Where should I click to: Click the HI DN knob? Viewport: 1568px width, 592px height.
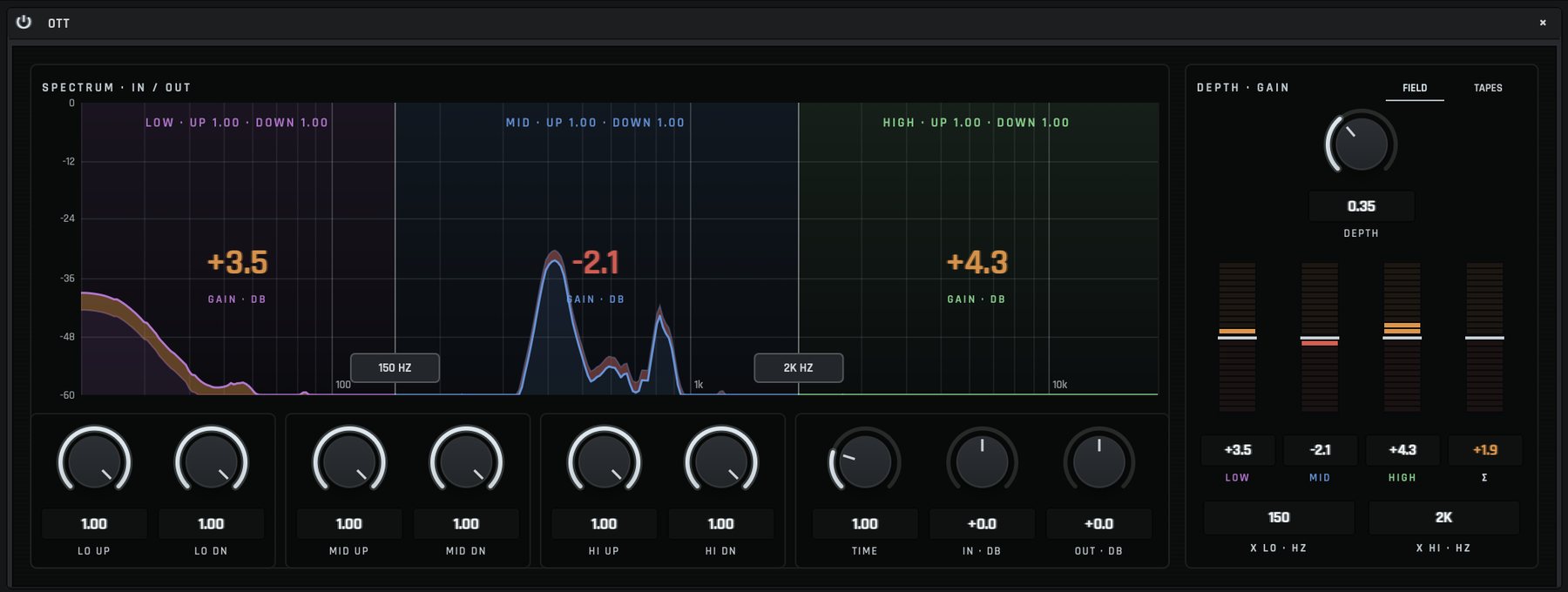pyautogui.click(x=721, y=461)
